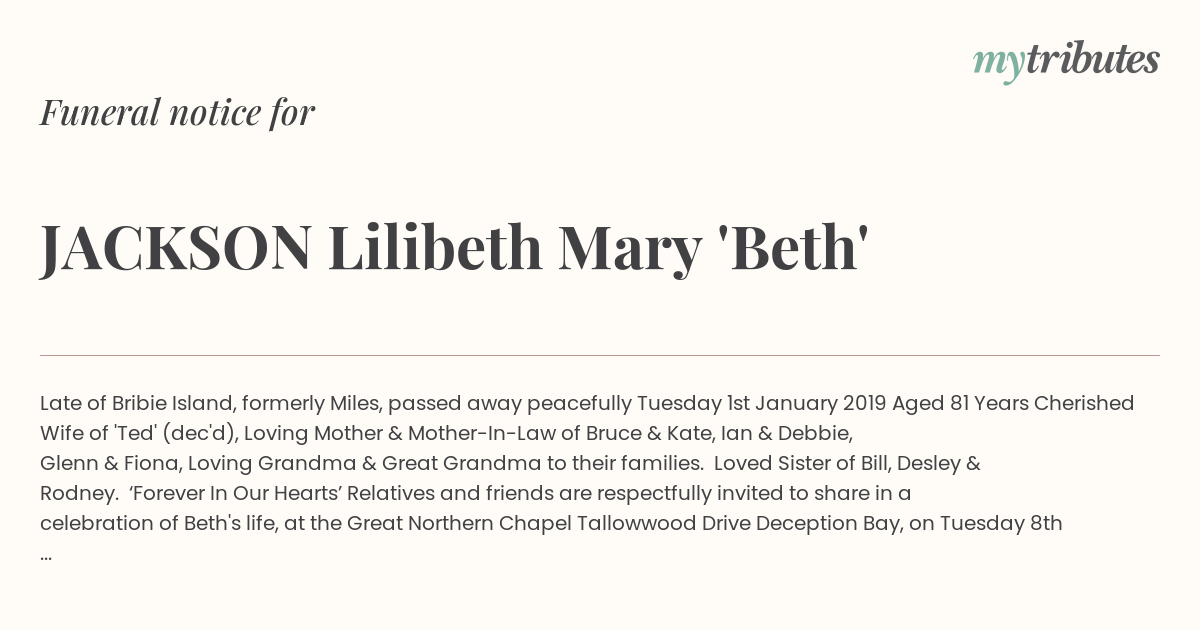
Task: Click the middle name Mary in the heading
Action: (x=629, y=248)
